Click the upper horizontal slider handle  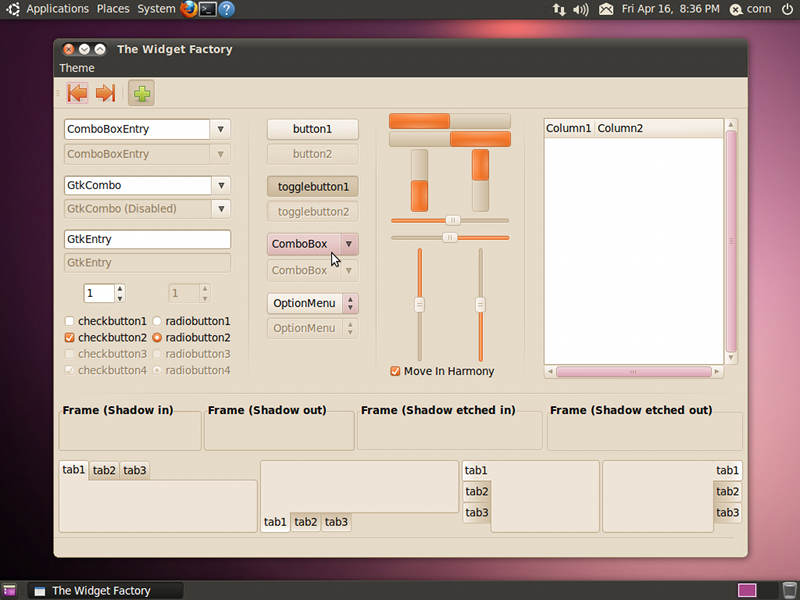click(x=453, y=220)
